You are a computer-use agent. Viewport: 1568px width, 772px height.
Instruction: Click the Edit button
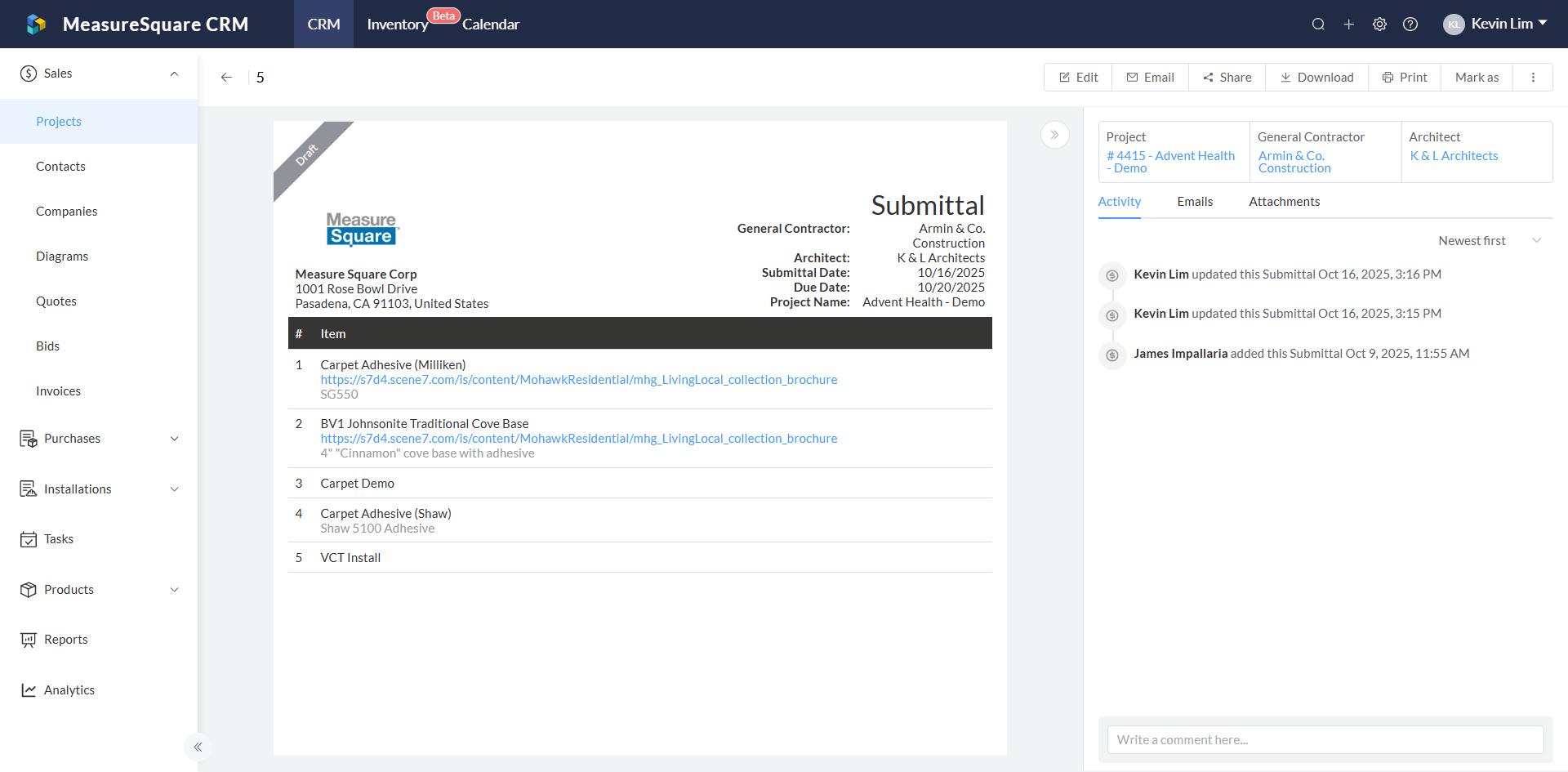[1078, 78]
